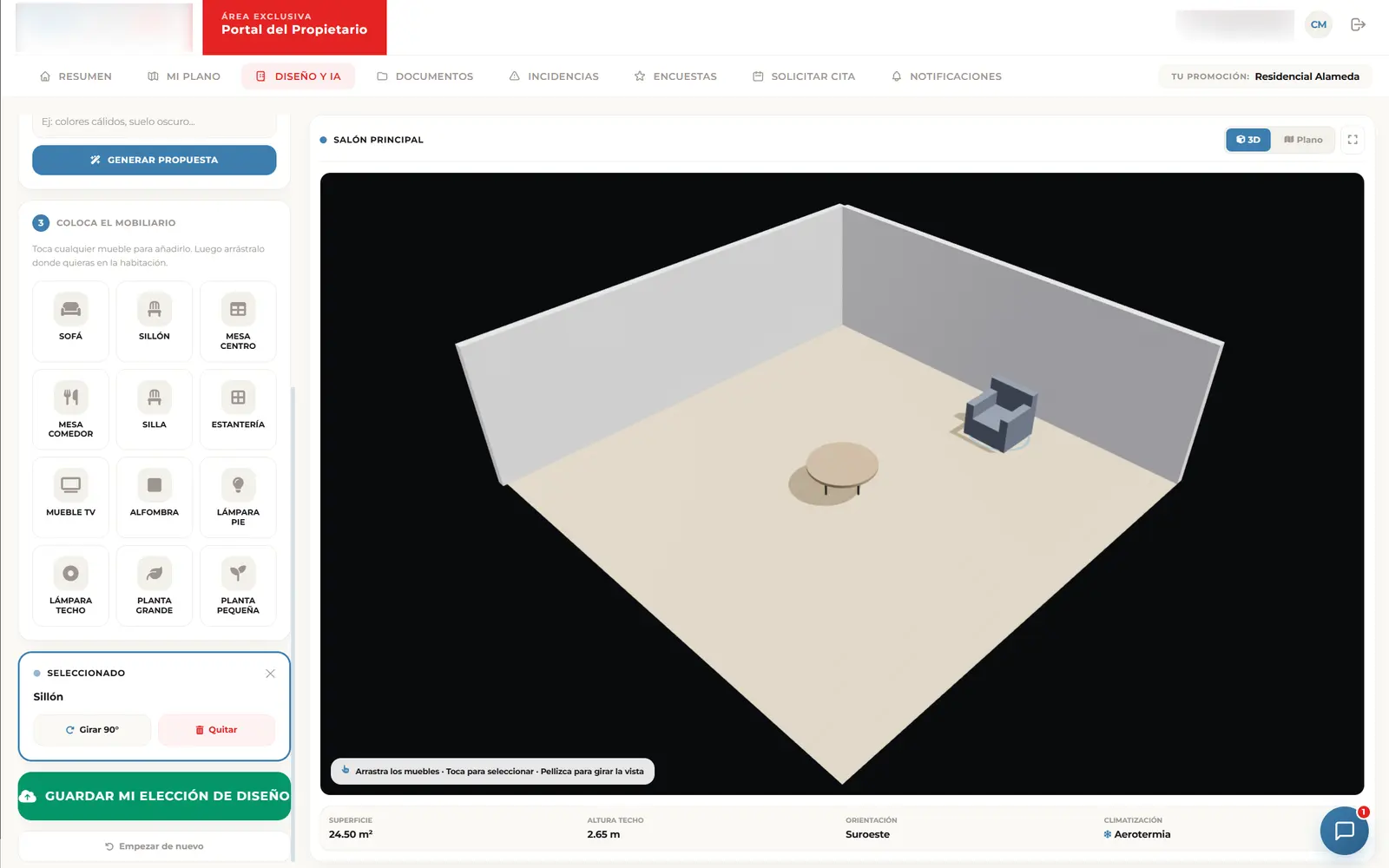
Task: Click the Residencial Alameda promotion label
Action: tap(1307, 76)
